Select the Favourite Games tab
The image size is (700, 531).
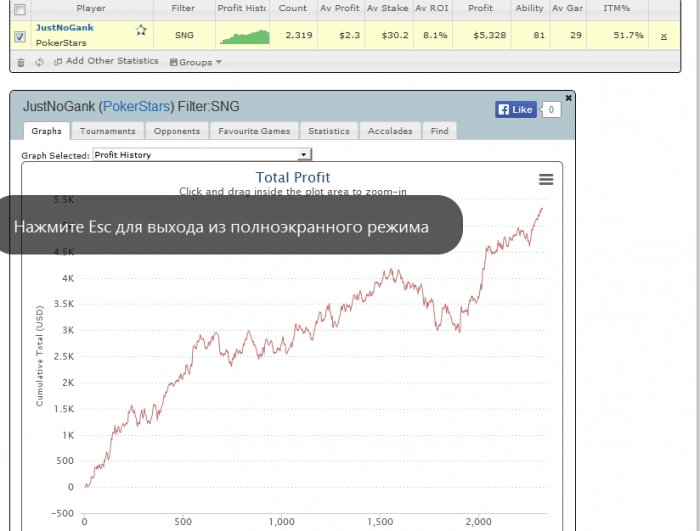click(254, 131)
